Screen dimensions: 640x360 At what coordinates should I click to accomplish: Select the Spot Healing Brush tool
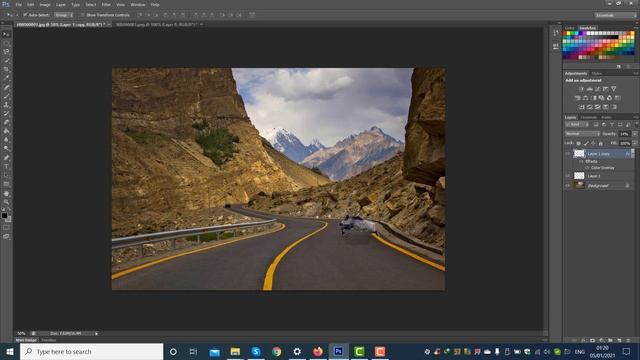click(x=6, y=87)
